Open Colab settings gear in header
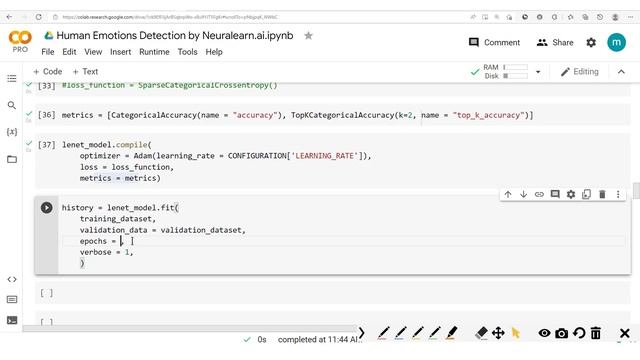The width and height of the screenshot is (640, 360). coord(591,42)
